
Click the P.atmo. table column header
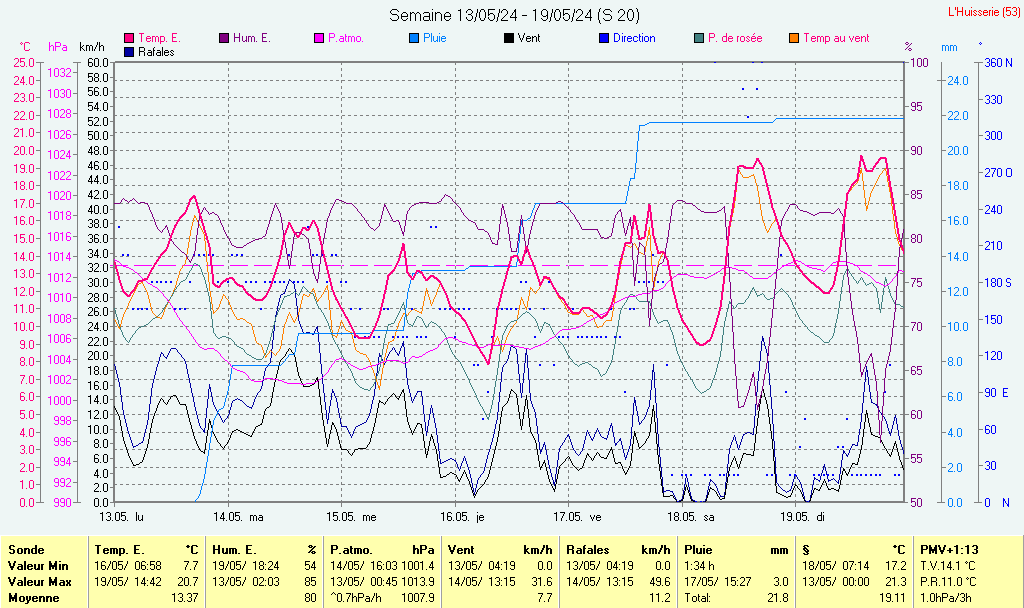[x=351, y=550]
